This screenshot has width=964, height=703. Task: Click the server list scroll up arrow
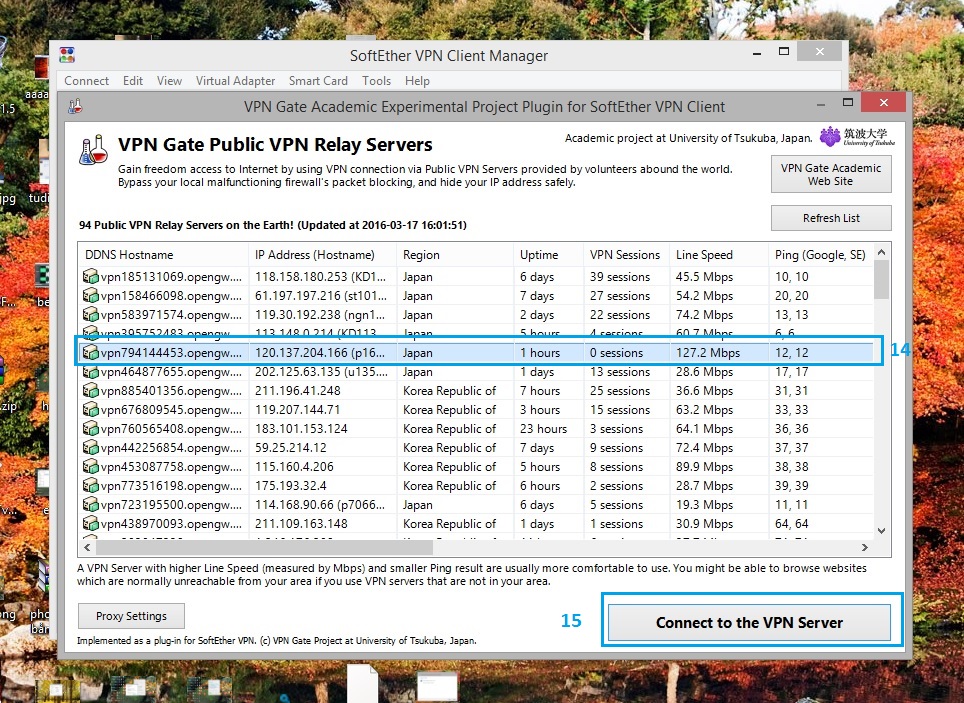(882, 252)
